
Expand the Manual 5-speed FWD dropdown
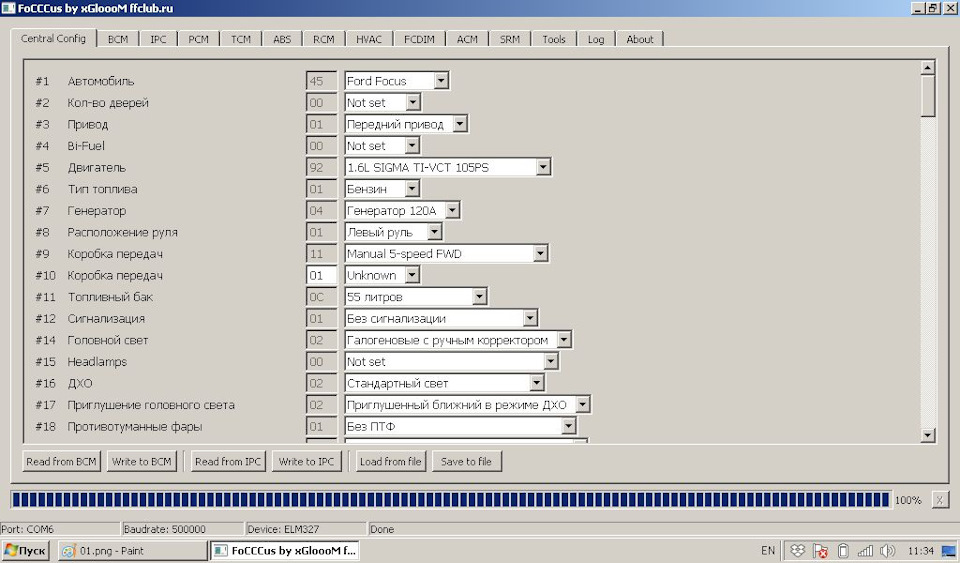pyautogui.click(x=540, y=253)
